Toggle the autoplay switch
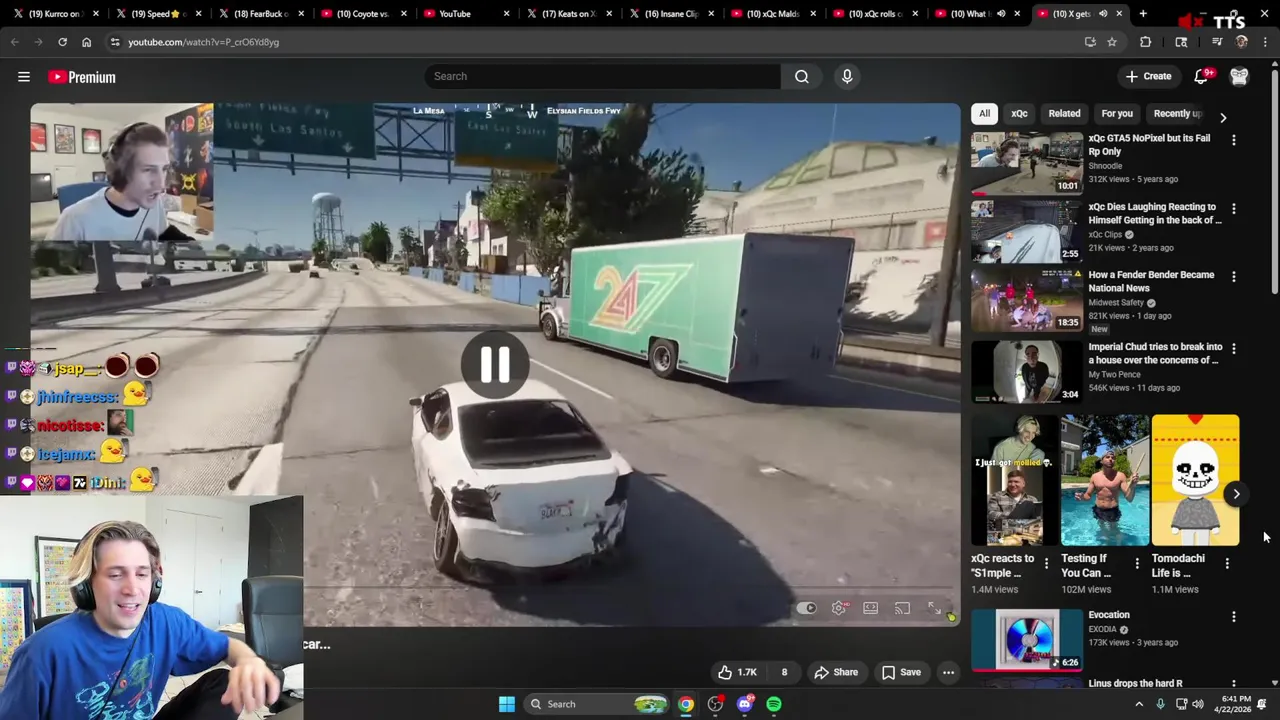Image resolution: width=1280 pixels, height=720 pixels. [x=807, y=608]
